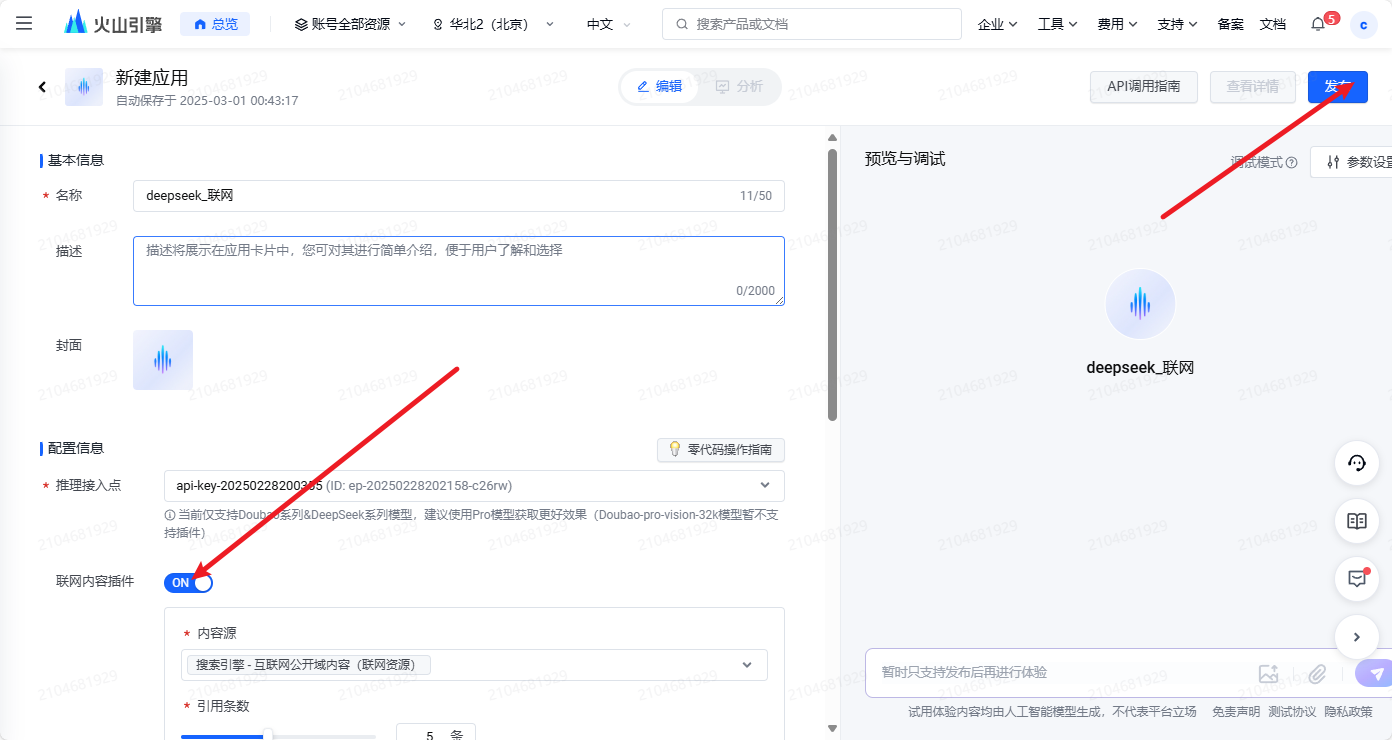The width and height of the screenshot is (1392, 740).
Task: Click the form scrollbar up arrow
Action: pos(832,138)
